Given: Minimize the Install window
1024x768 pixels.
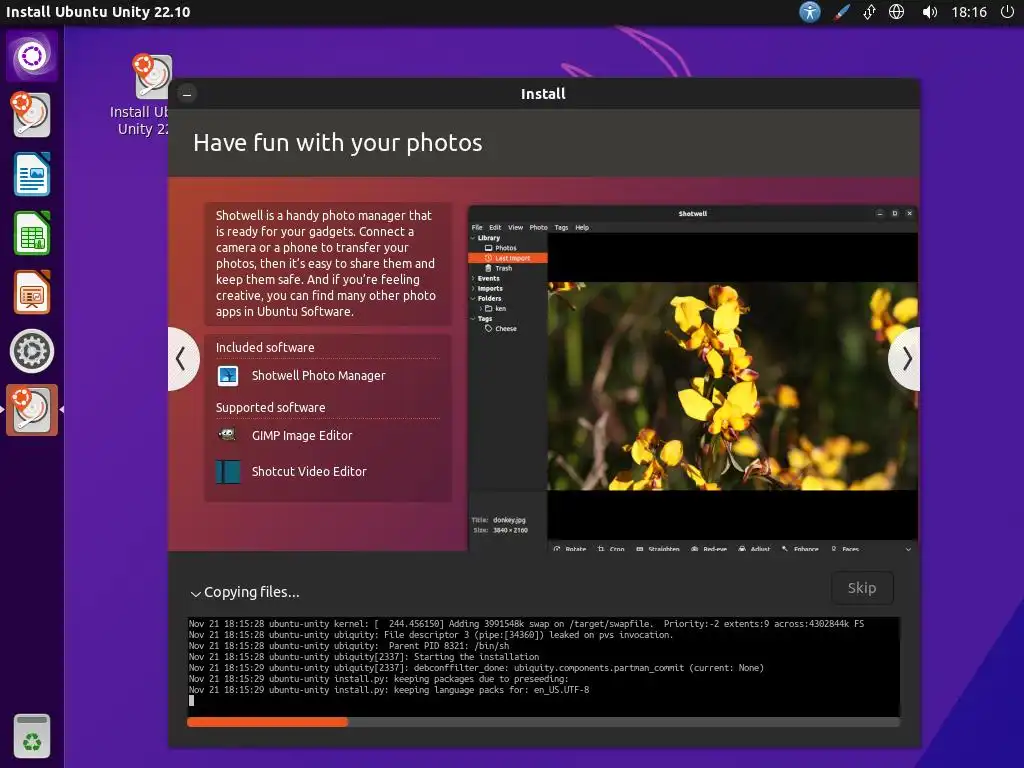Looking at the screenshot, I should [187, 94].
